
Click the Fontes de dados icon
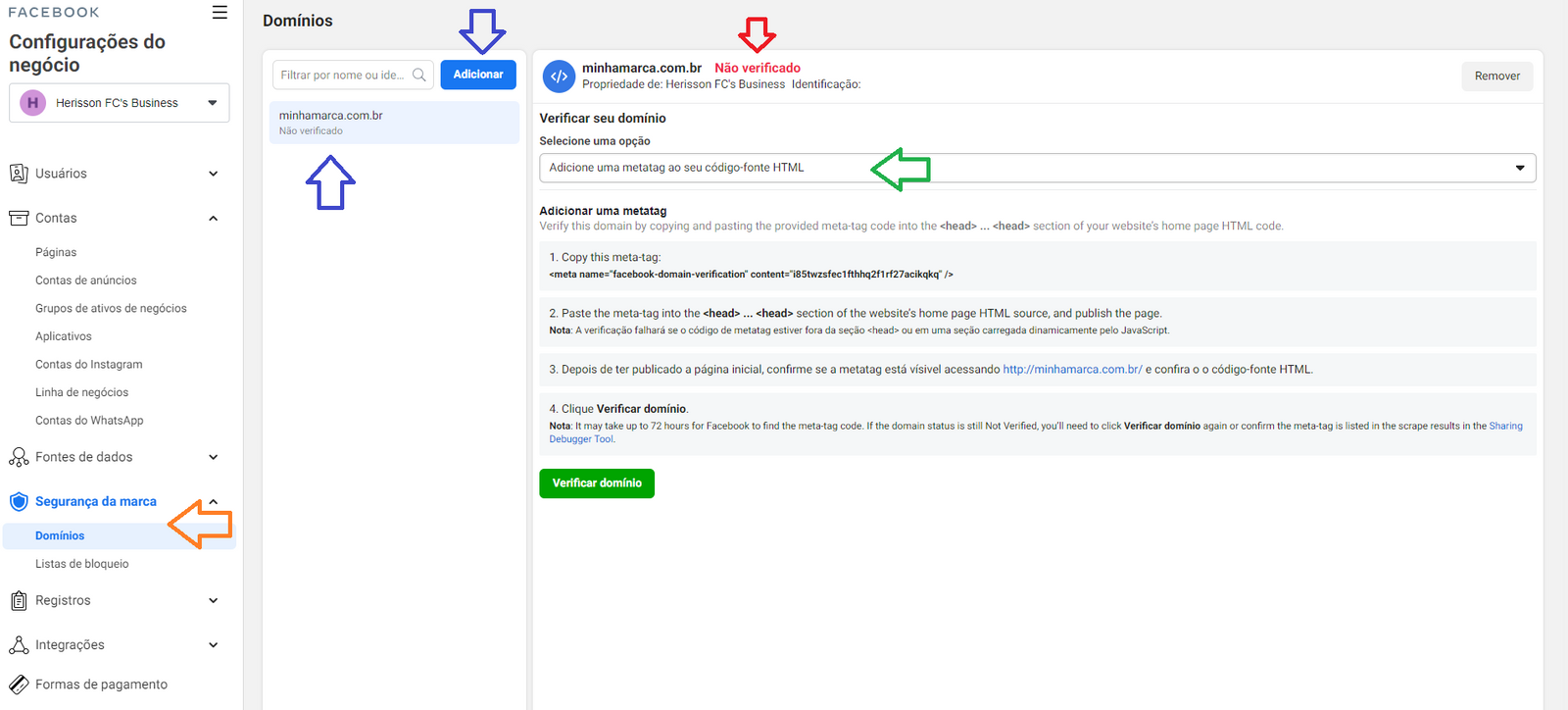[19, 457]
